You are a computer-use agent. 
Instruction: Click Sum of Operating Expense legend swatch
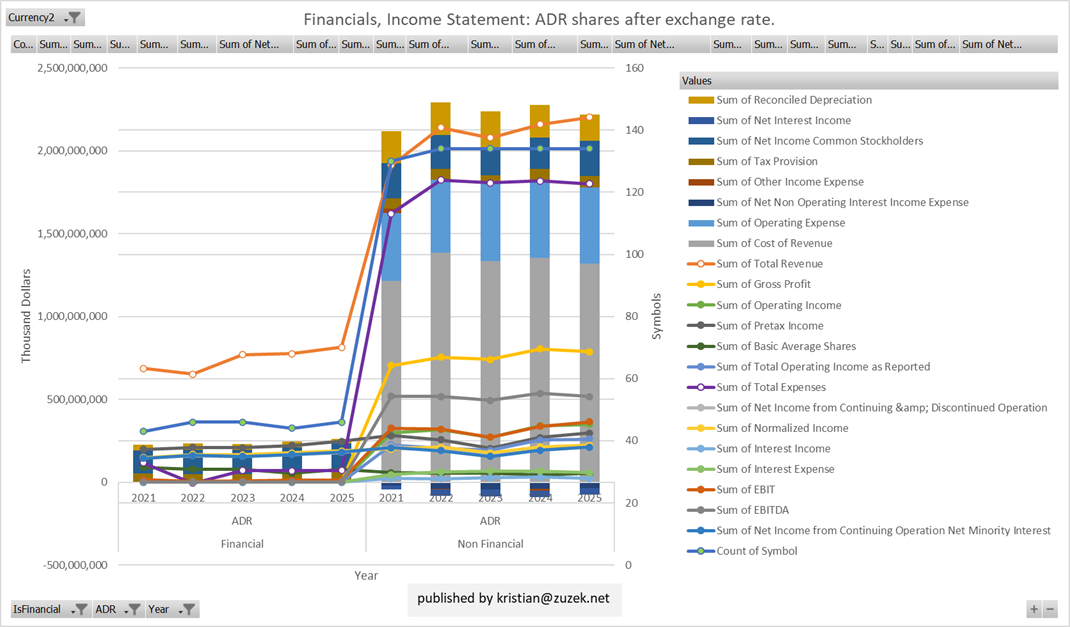pyautogui.click(x=701, y=223)
